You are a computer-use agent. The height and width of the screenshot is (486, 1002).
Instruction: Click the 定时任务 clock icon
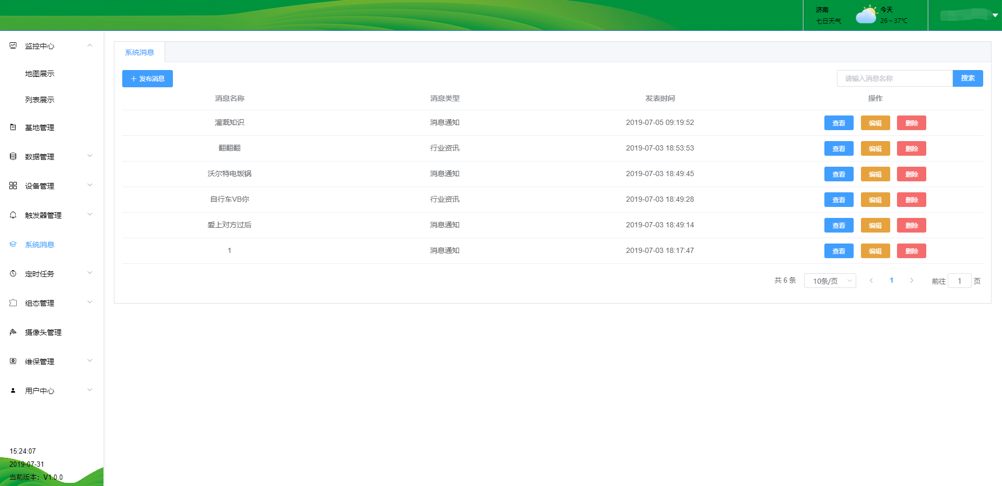click(x=13, y=274)
